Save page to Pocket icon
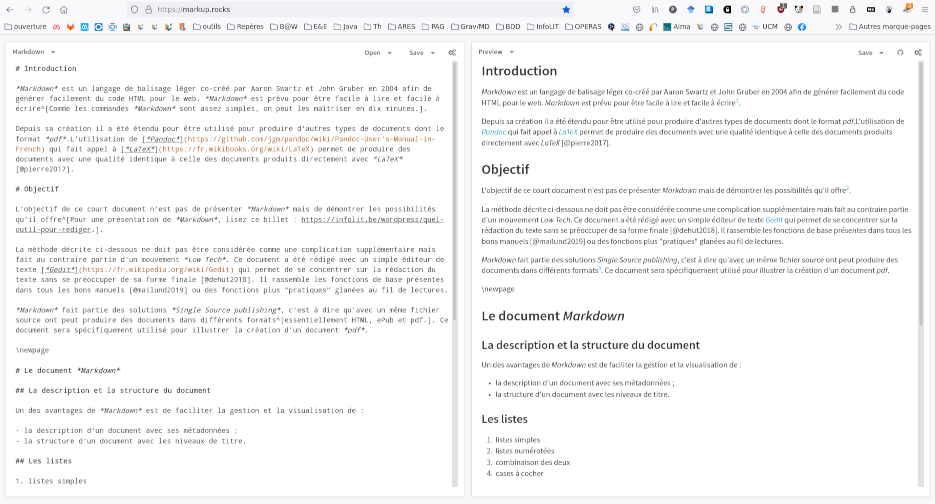Screen dimensions: 935x504 click(636, 10)
